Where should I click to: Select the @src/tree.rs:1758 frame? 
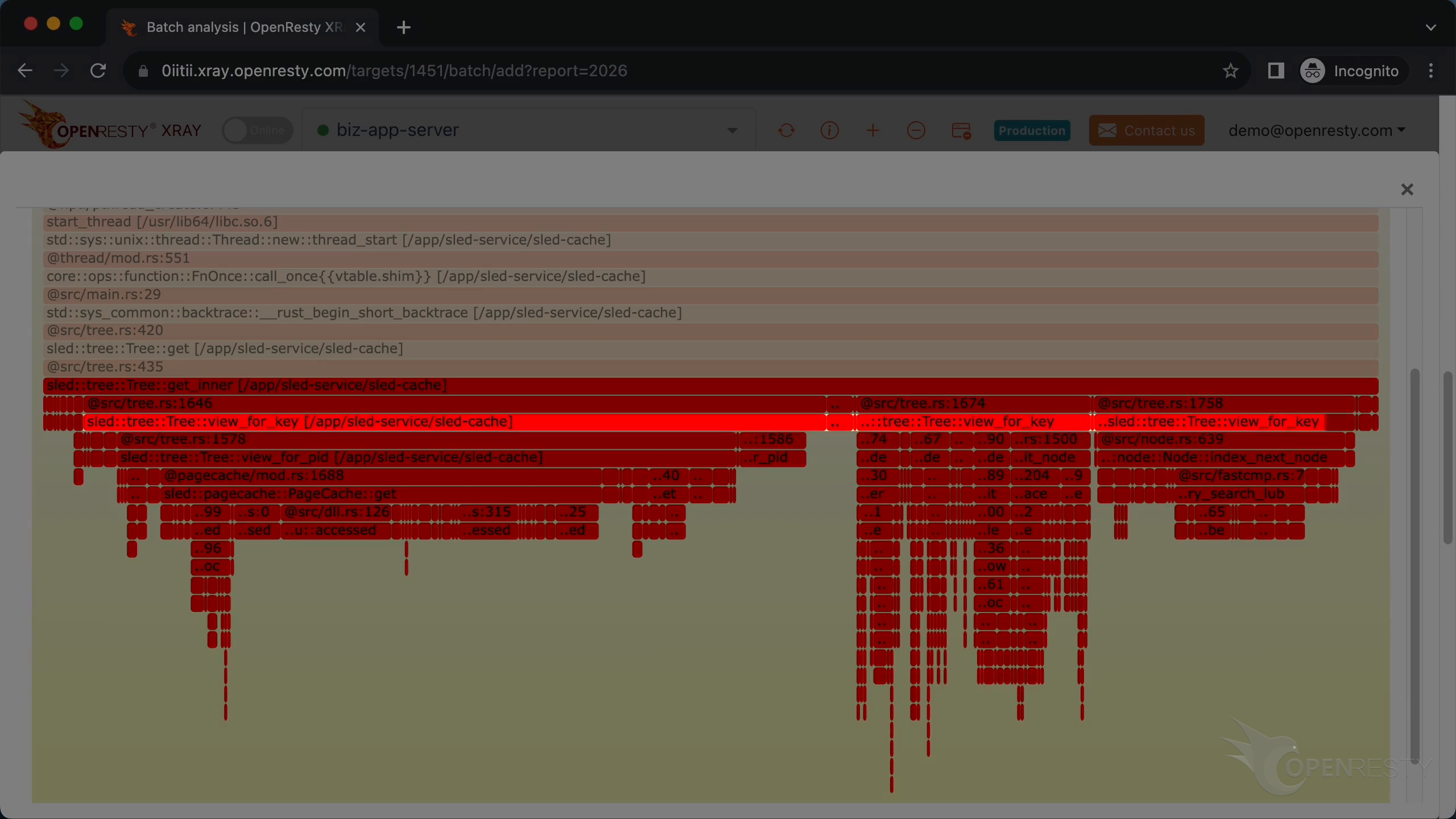tap(1224, 403)
